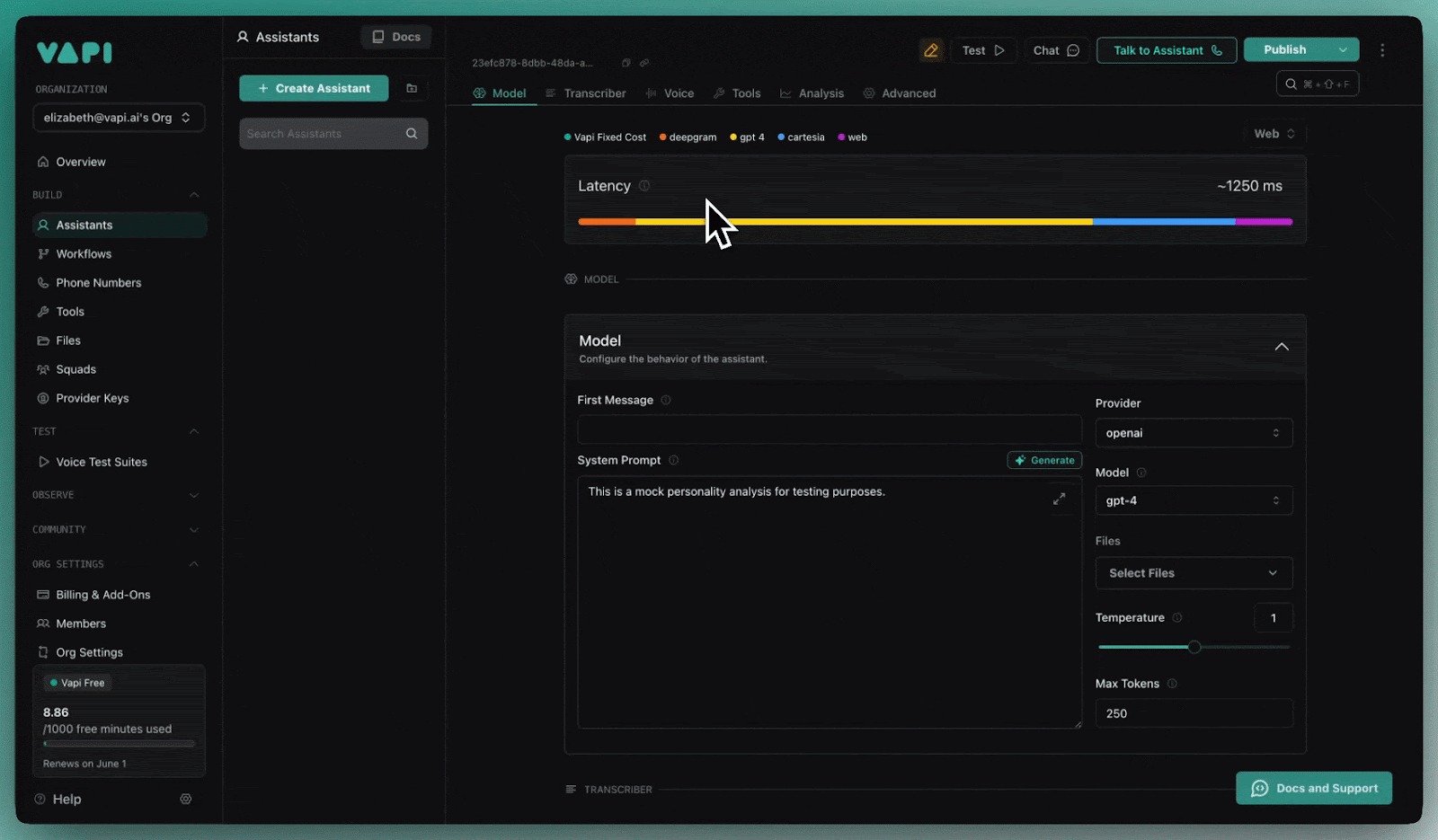
Task: Click the link icon next to assistant ID
Action: pyautogui.click(x=644, y=63)
